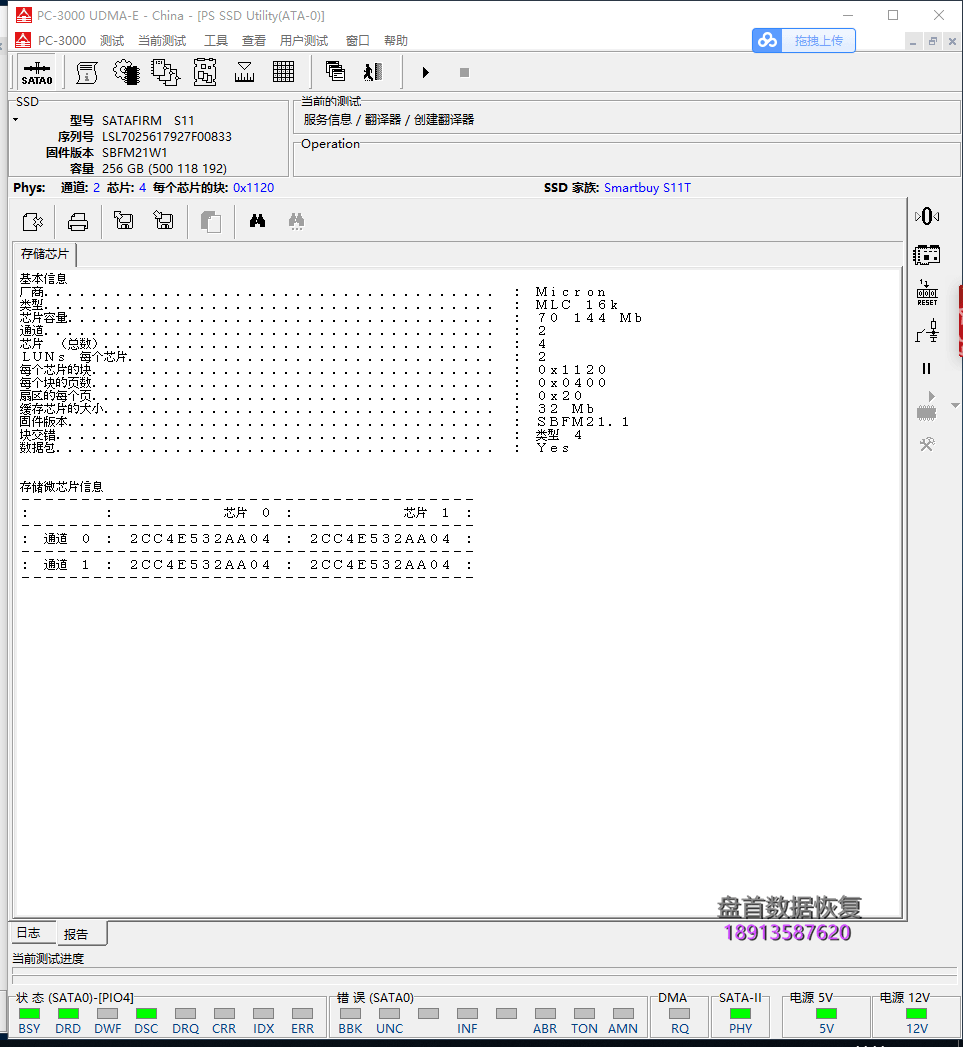
Task: Print the report with printer icon
Action: click(x=78, y=222)
